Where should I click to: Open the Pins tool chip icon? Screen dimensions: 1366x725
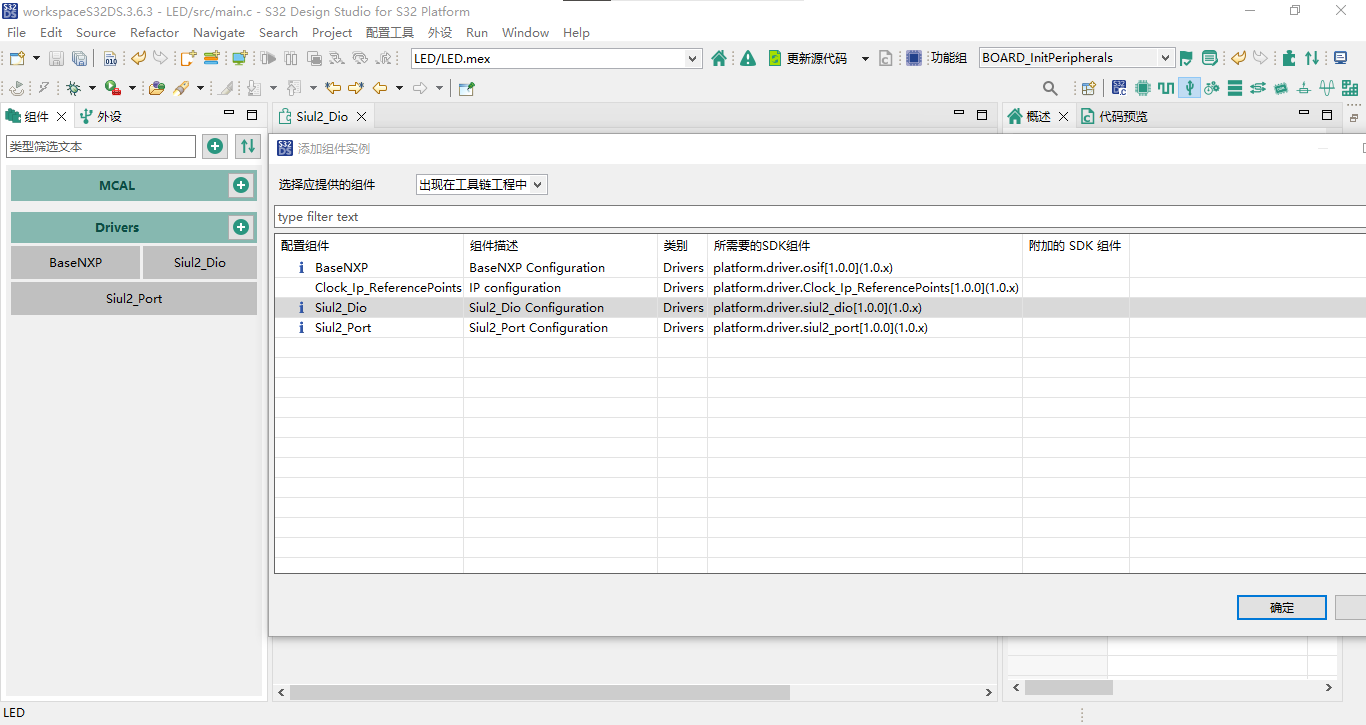tap(1143, 88)
